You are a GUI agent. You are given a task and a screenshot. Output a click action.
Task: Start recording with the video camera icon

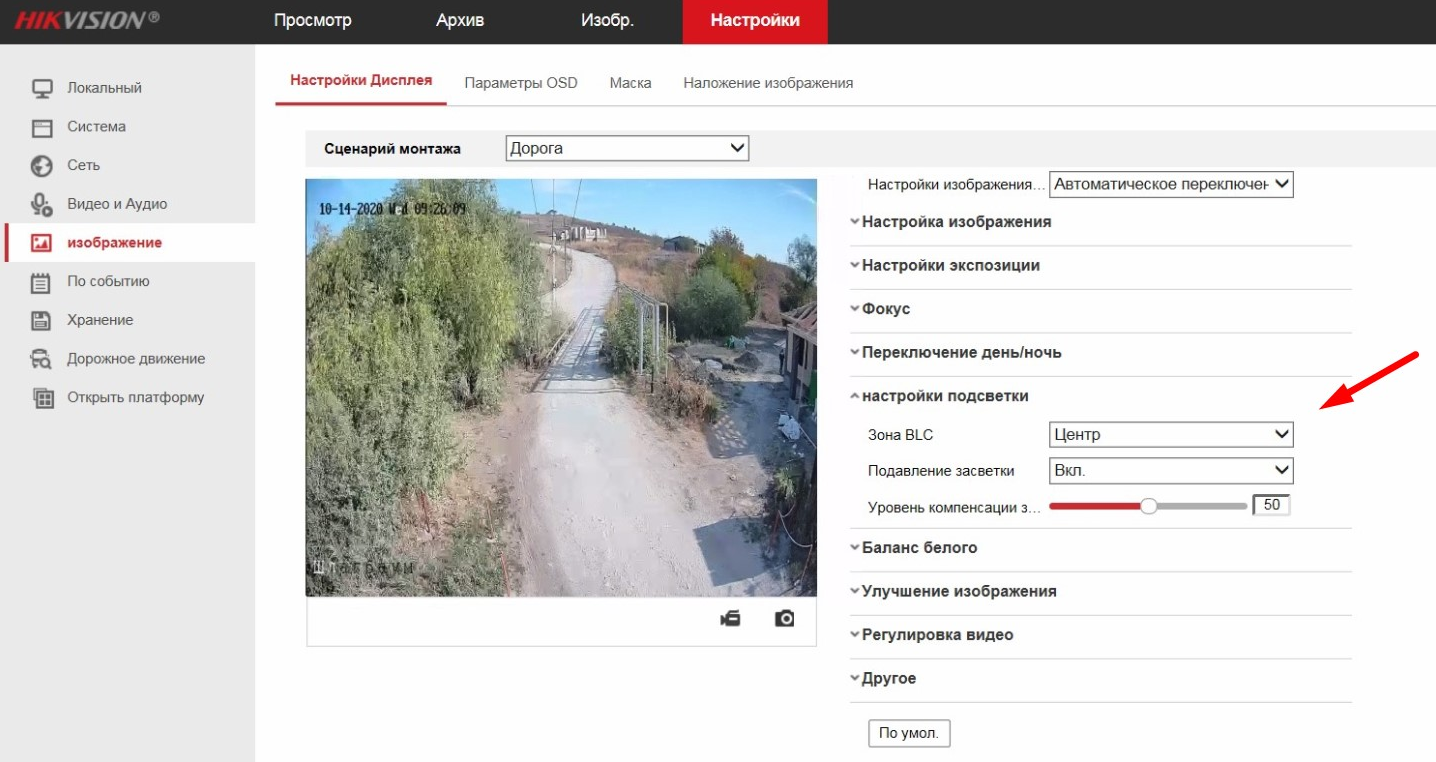[731, 619]
